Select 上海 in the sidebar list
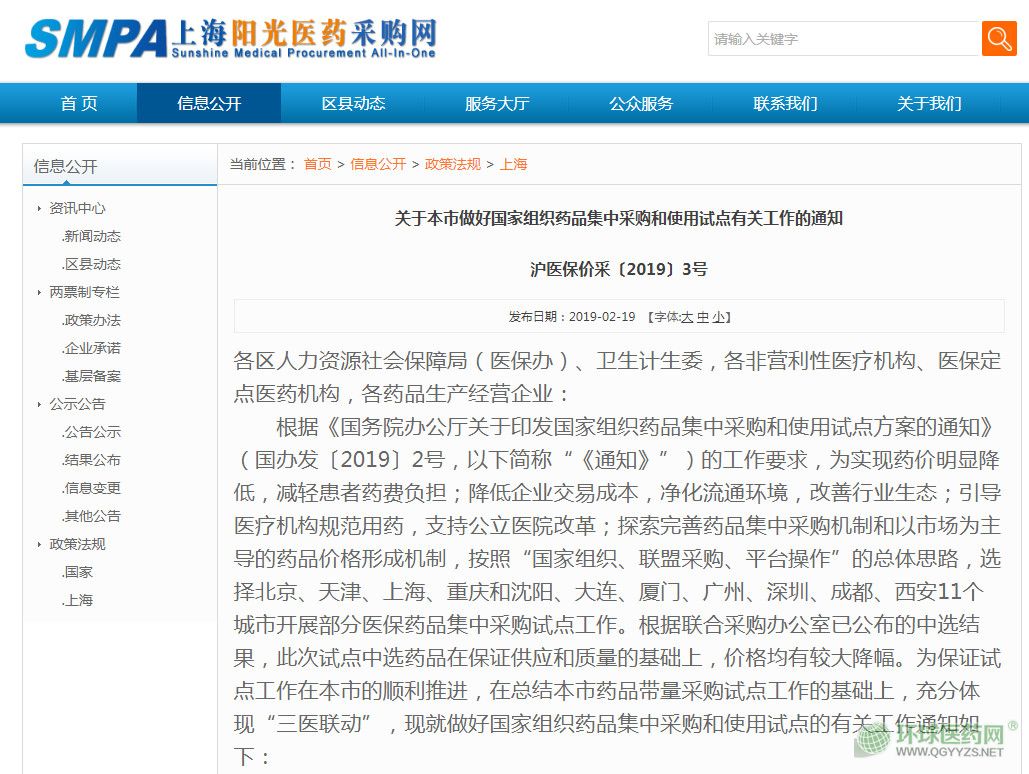 click(x=78, y=600)
